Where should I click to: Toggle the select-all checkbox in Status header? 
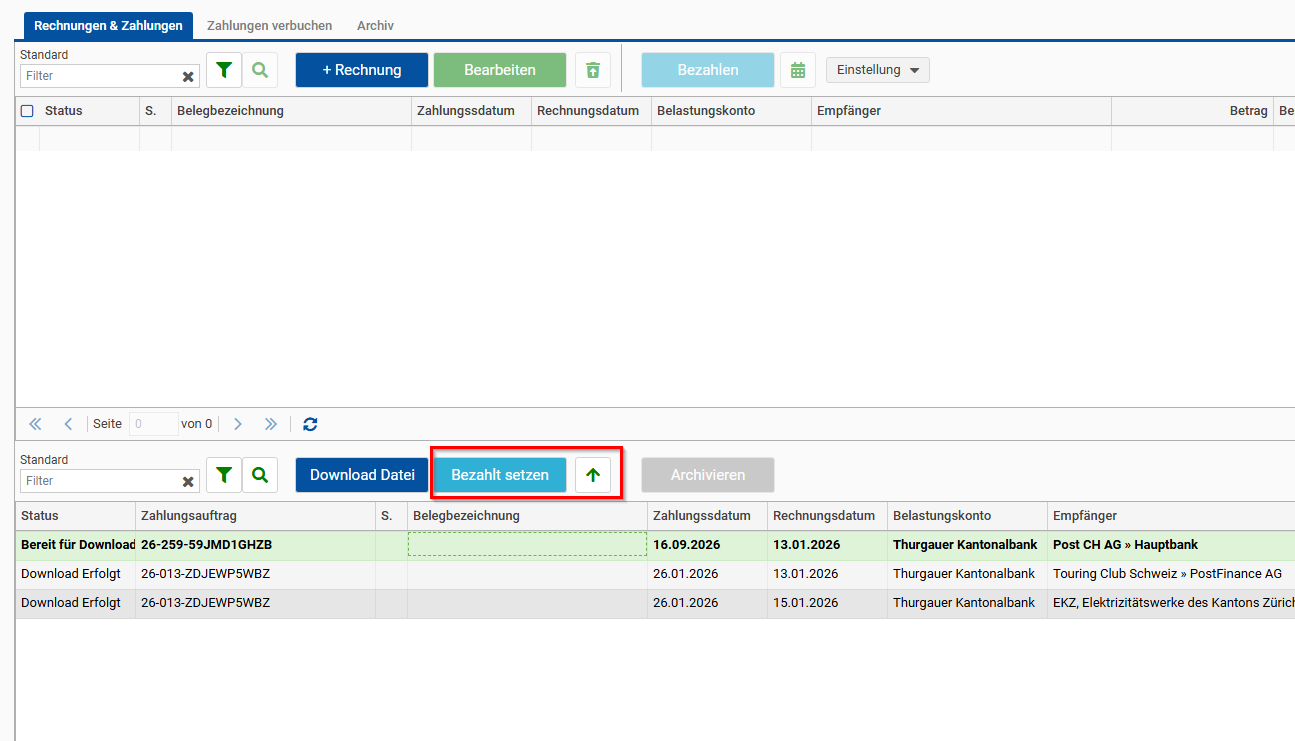(27, 111)
